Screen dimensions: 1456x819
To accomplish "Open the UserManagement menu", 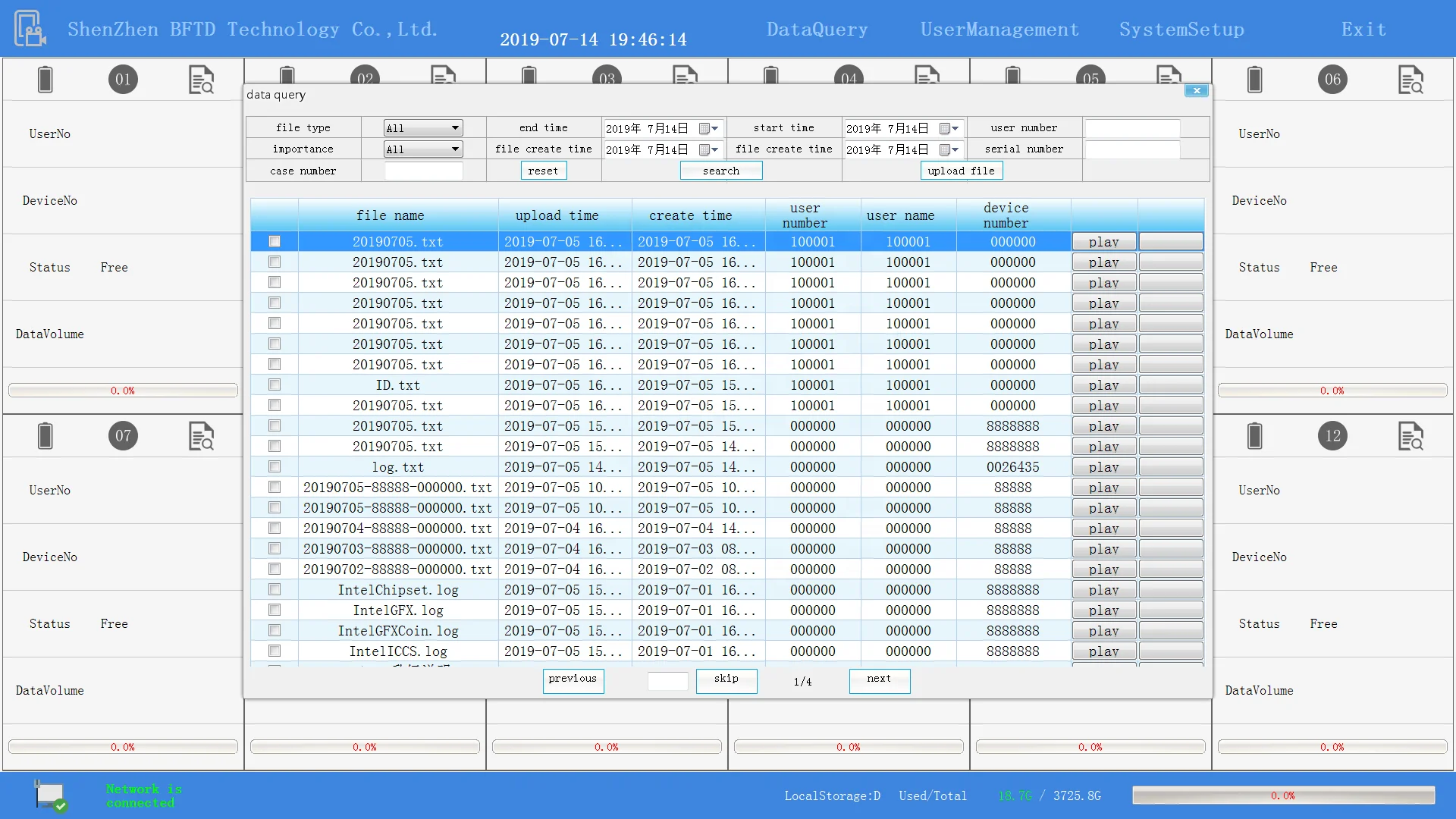I will click(999, 30).
